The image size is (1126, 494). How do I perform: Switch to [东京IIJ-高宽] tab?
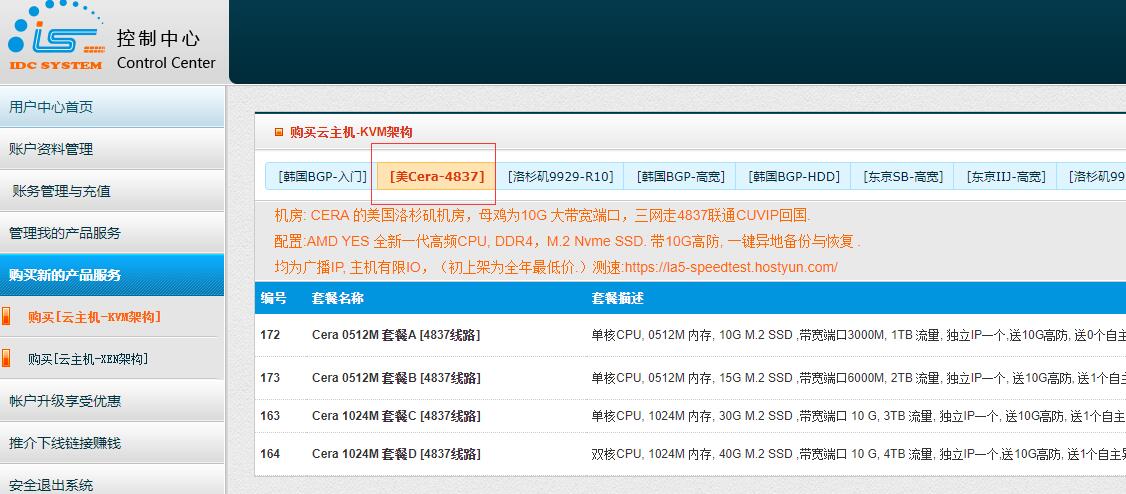pyautogui.click(x=1005, y=176)
